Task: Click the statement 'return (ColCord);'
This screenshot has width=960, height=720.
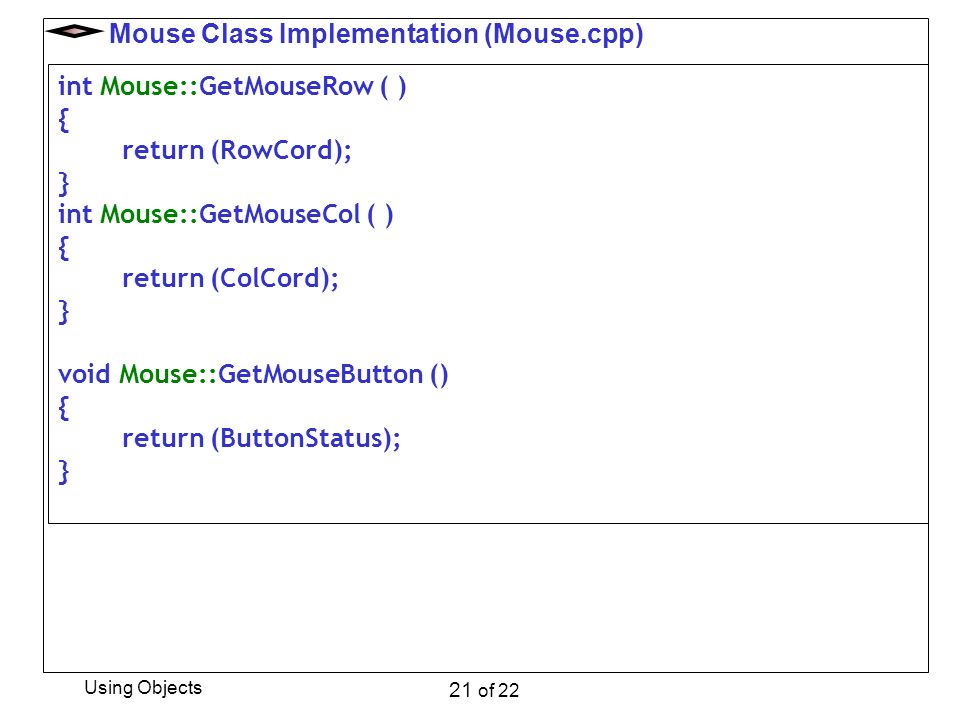Action: (230, 279)
